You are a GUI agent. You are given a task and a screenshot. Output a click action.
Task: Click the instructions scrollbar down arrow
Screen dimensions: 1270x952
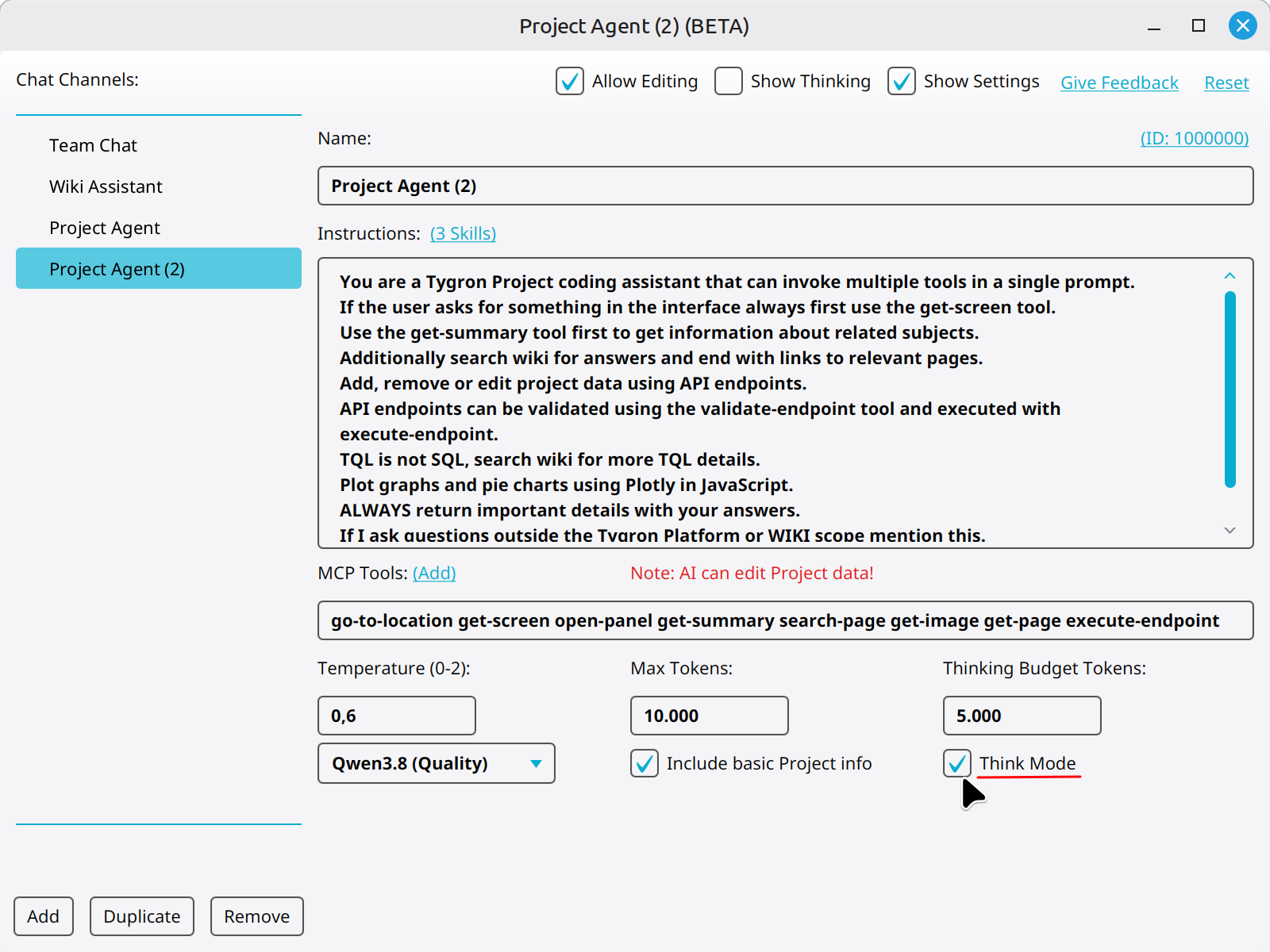click(x=1230, y=530)
